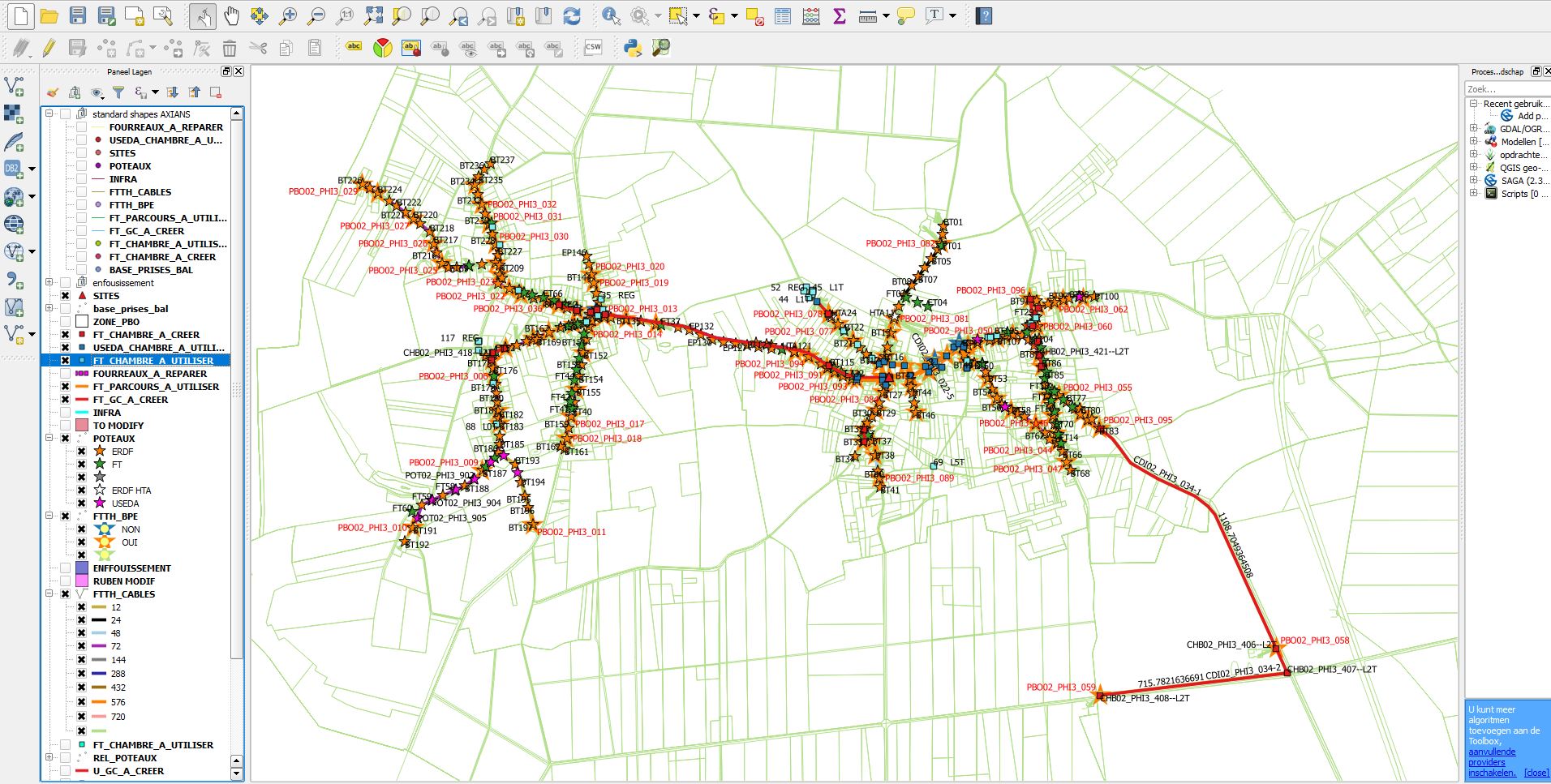
Task: Click the Zoek search field in toolbox
Action: point(1507,89)
